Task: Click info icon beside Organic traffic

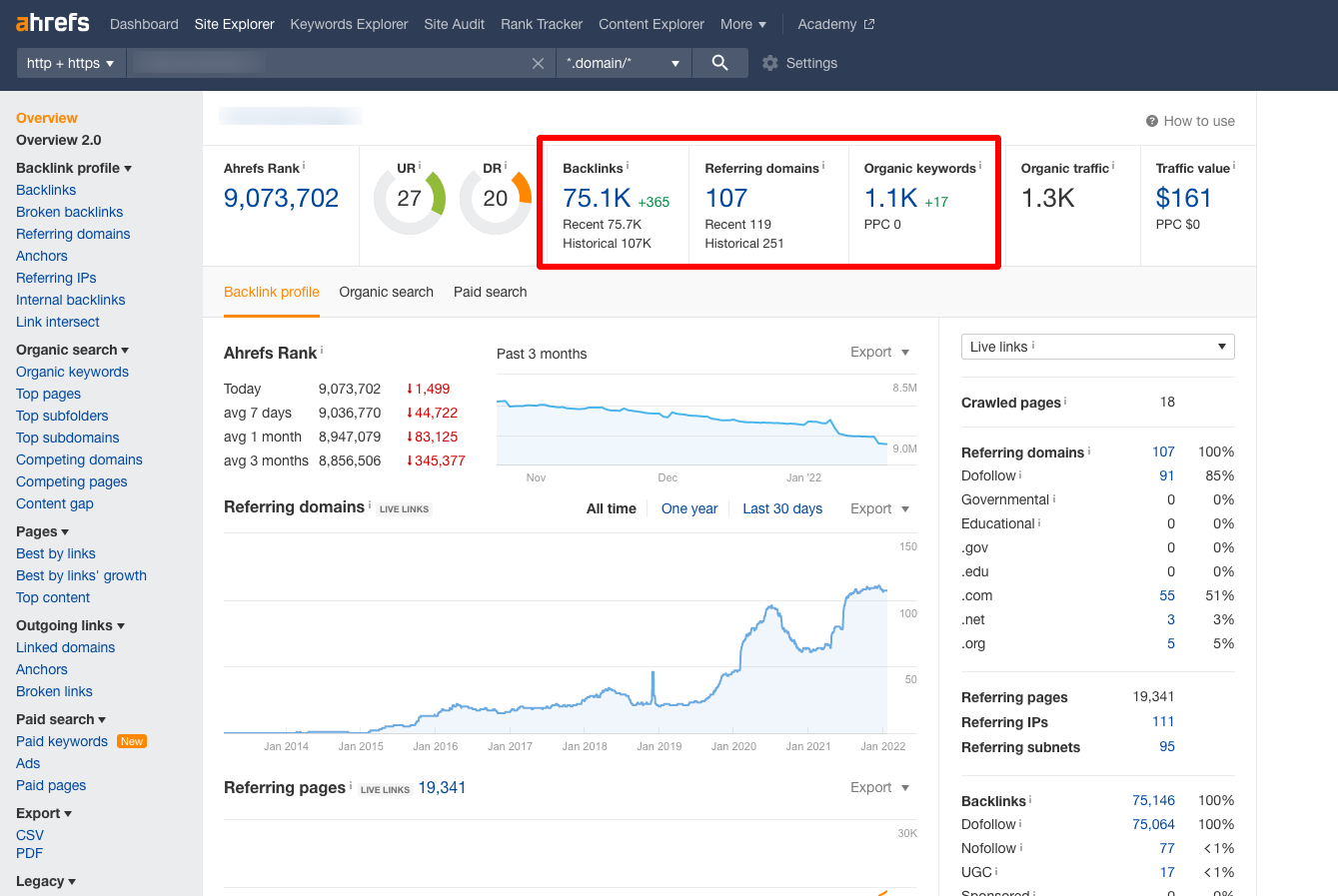Action: coord(1113,166)
